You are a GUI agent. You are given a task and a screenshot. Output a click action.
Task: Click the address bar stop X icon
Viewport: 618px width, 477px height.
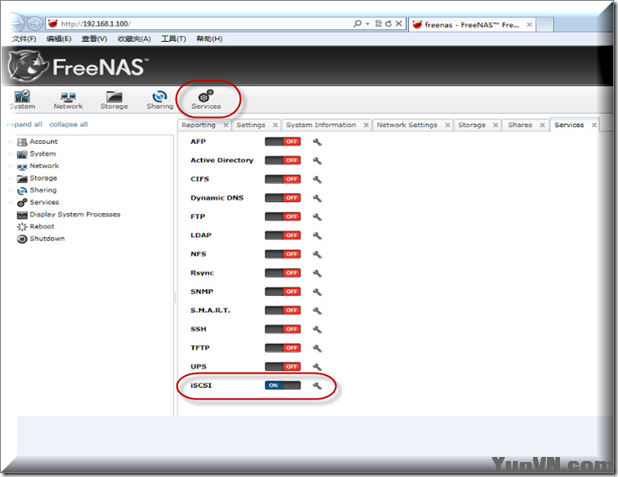coord(399,24)
